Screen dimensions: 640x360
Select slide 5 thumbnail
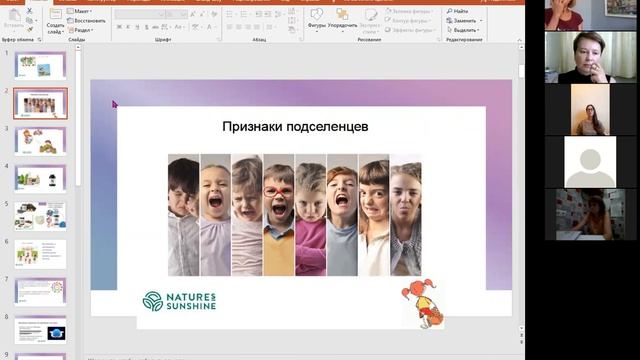40,216
